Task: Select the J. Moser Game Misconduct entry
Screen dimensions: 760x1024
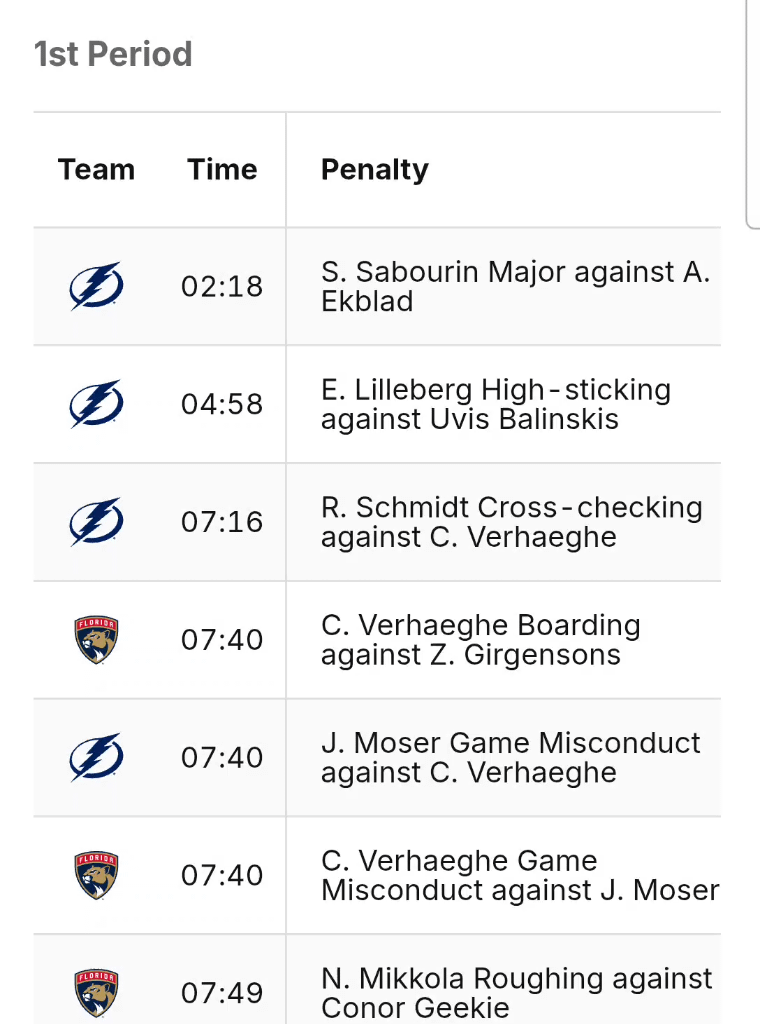Action: pyautogui.click(x=510, y=758)
